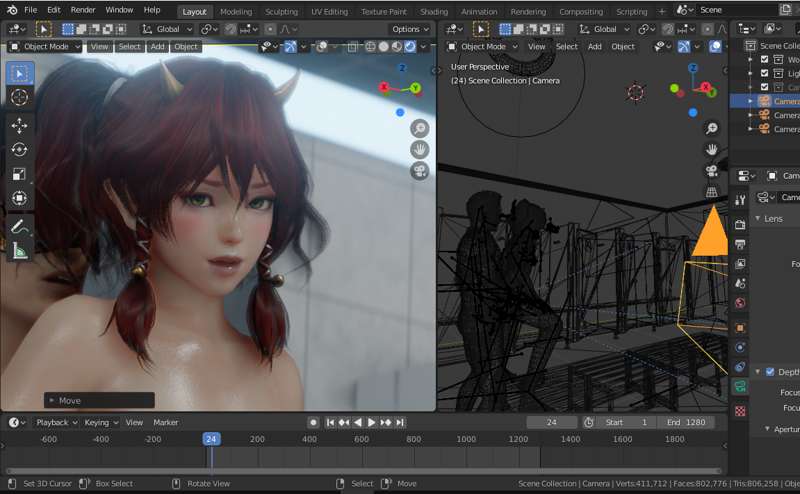Activate the Move tool in the left toolbar
This screenshot has width=800, height=494.
pos(19,126)
